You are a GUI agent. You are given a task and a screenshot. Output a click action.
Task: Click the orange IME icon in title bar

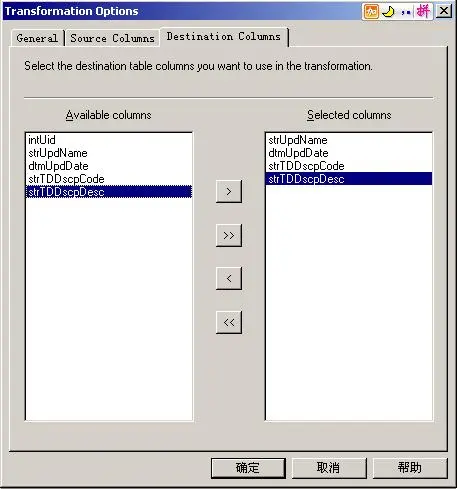pyautogui.click(x=371, y=12)
